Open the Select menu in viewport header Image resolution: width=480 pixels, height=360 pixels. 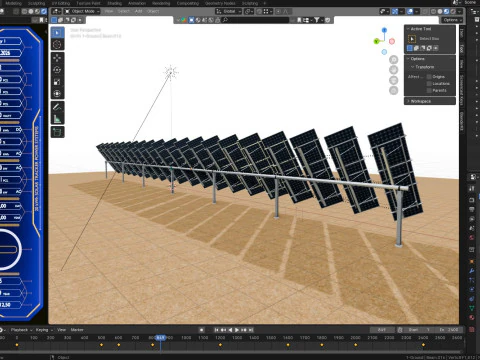(123, 11)
